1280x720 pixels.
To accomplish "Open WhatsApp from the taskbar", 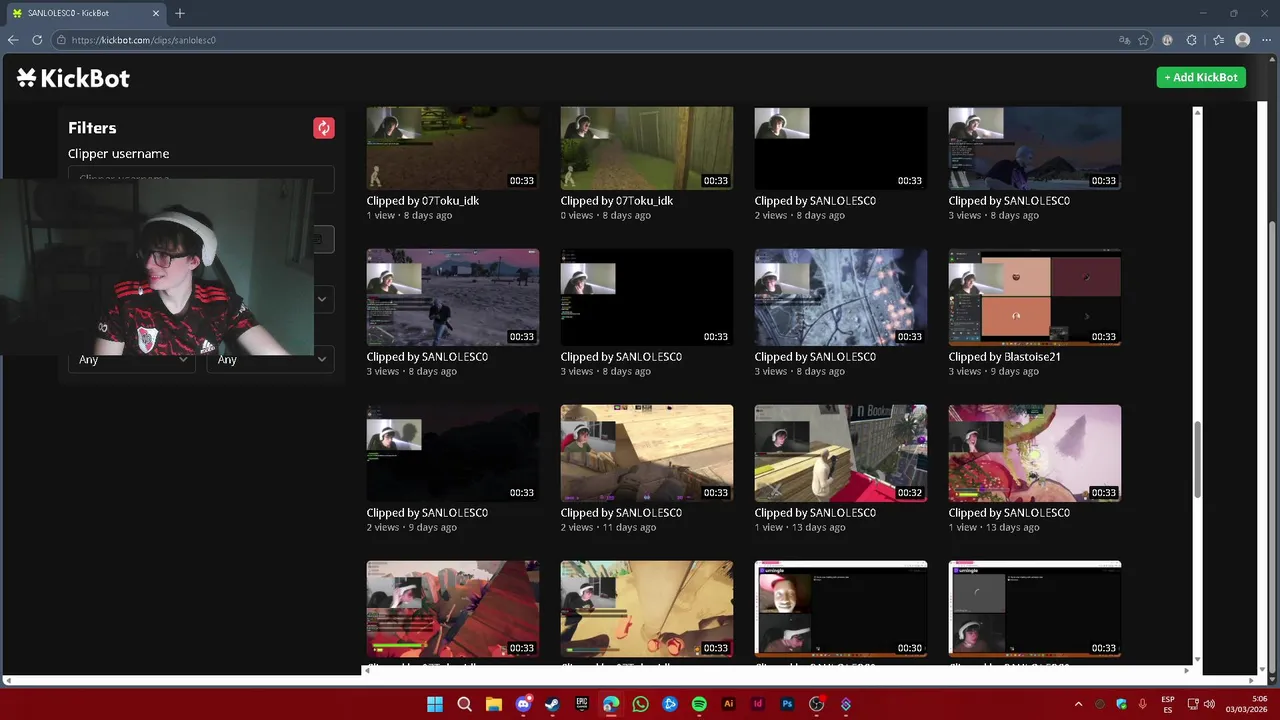I will [640, 704].
